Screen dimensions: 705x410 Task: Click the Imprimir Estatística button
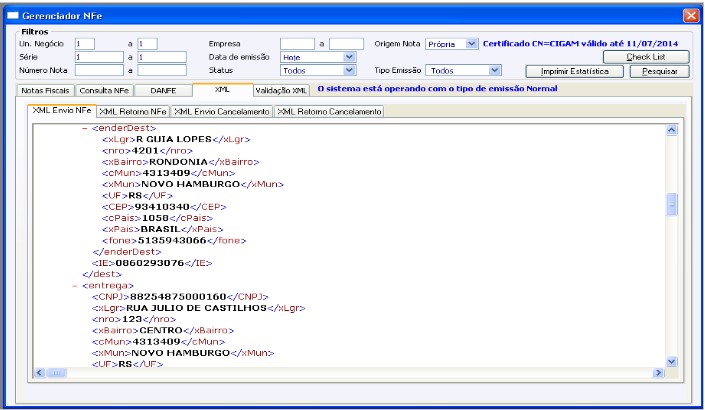[574, 71]
